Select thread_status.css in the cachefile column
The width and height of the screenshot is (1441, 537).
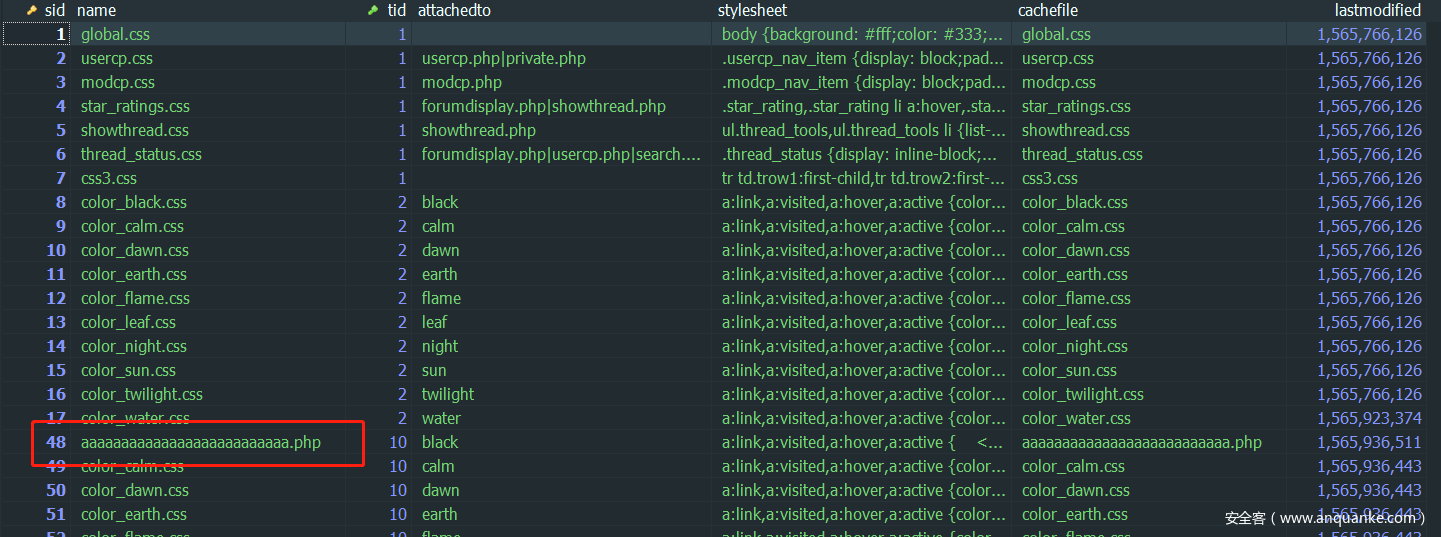click(1082, 154)
